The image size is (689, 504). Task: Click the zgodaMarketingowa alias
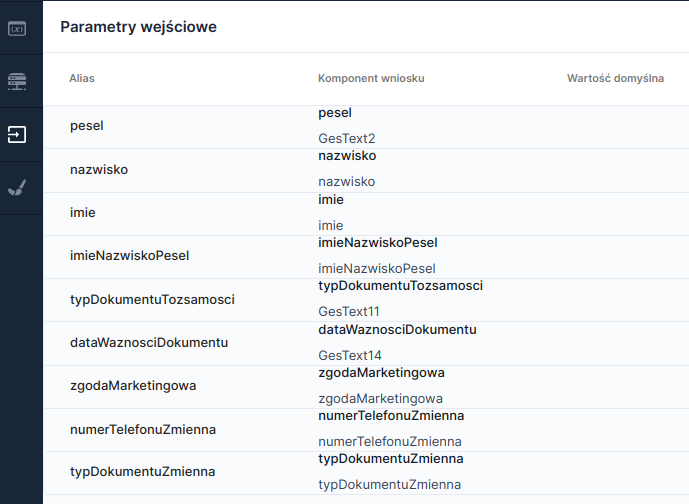(133, 386)
